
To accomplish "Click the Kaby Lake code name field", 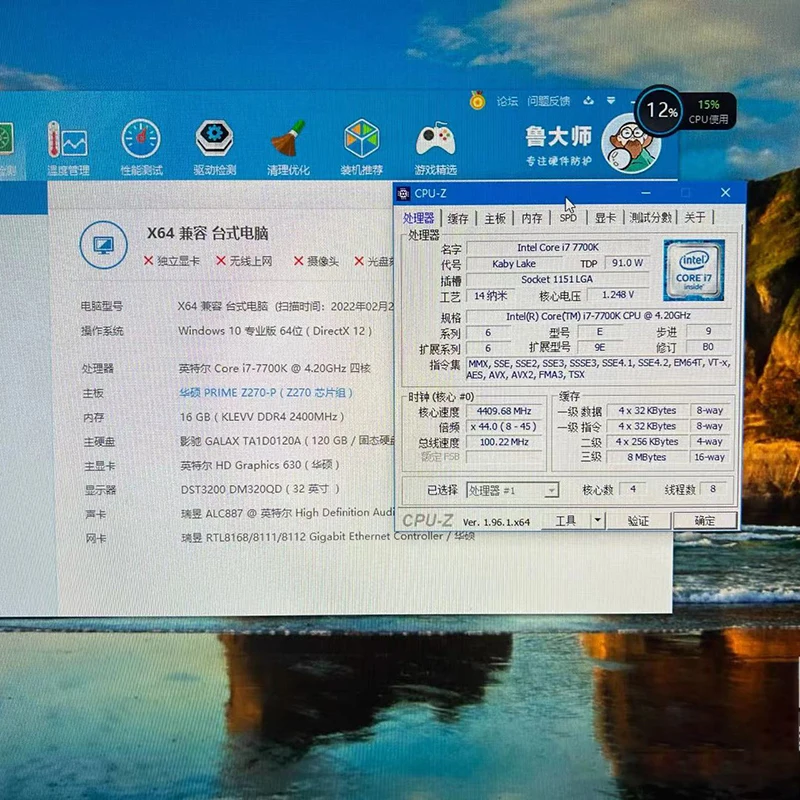I will 514,264.
